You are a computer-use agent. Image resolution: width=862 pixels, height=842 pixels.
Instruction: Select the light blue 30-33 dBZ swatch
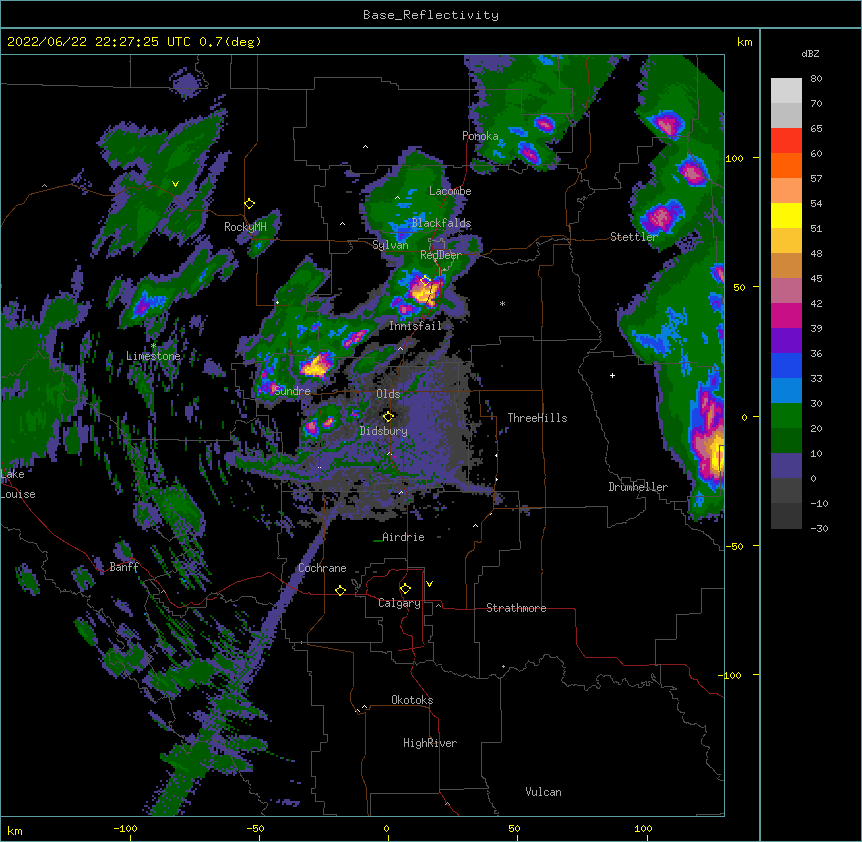(x=786, y=391)
